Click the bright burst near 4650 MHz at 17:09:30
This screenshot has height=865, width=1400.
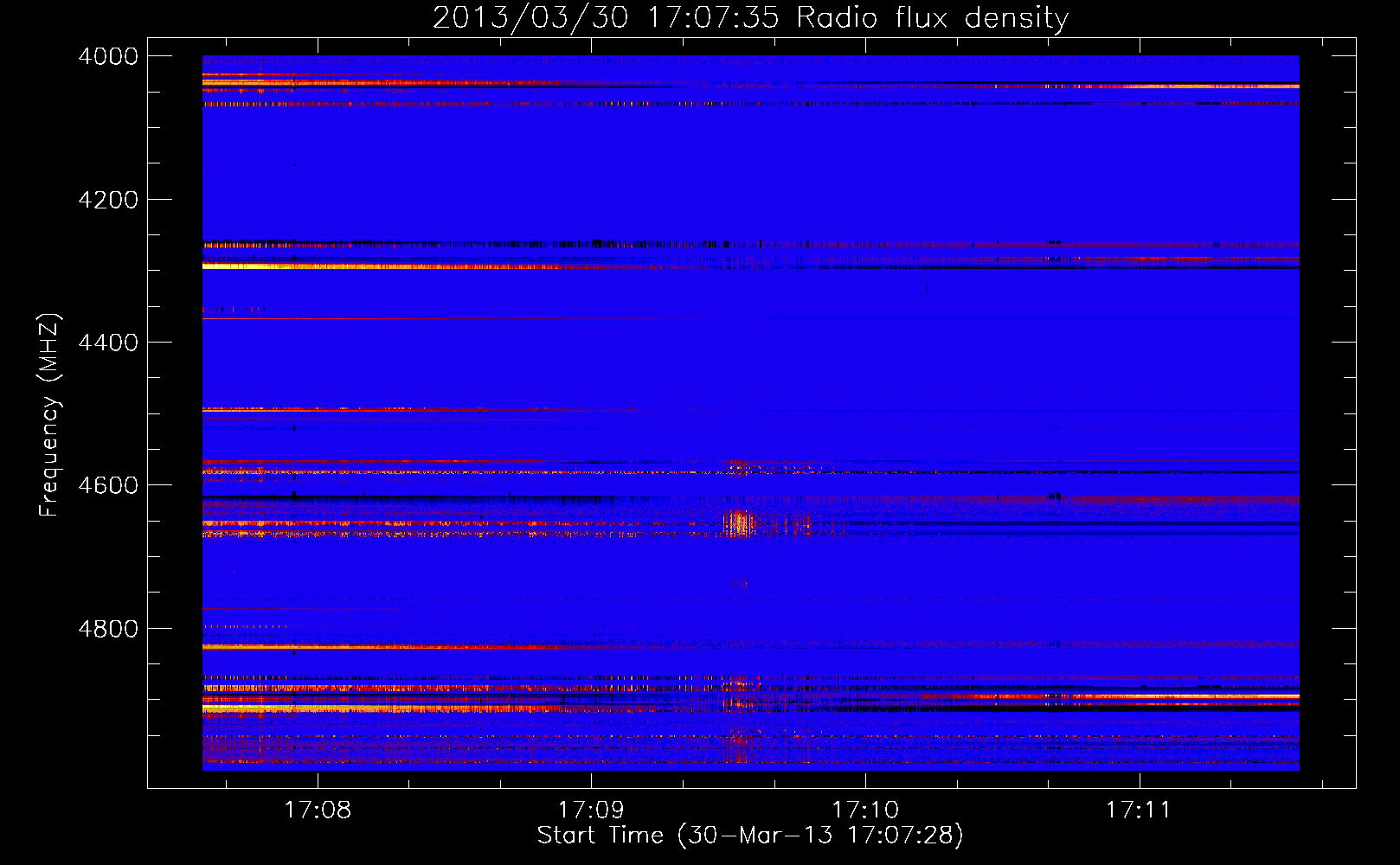tap(739, 522)
